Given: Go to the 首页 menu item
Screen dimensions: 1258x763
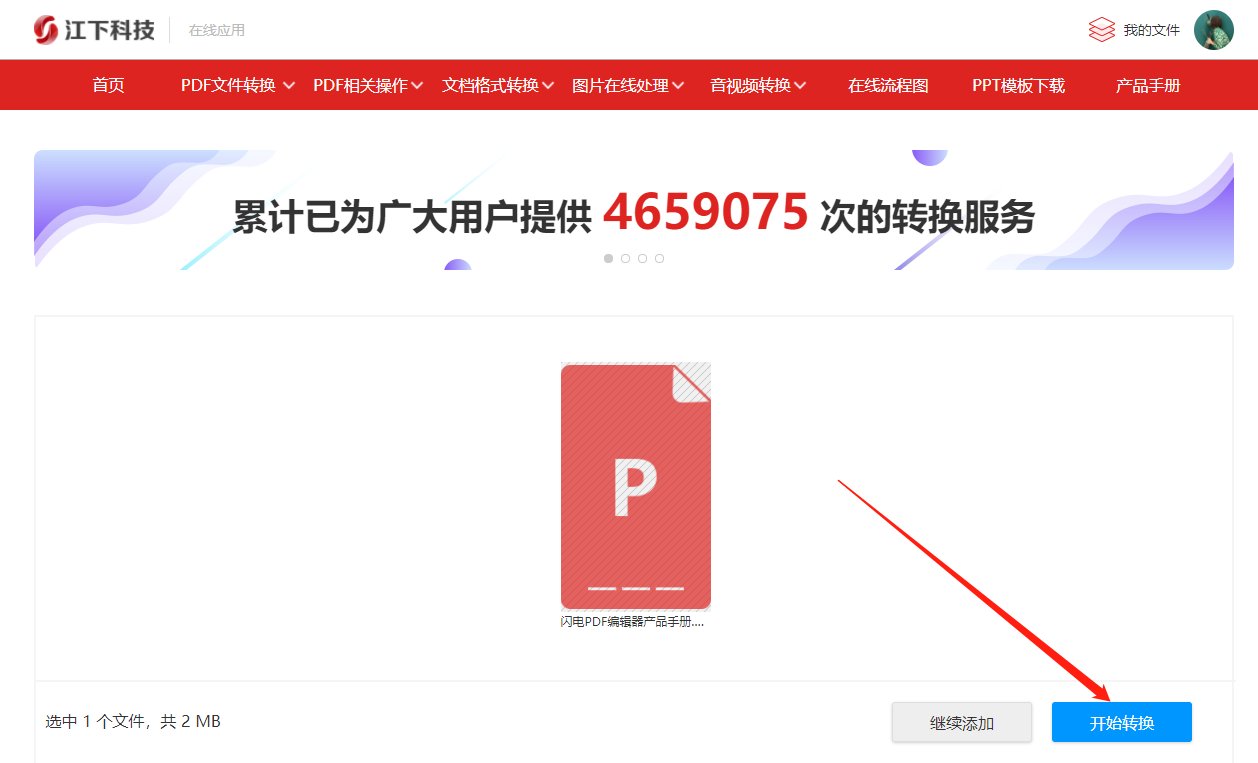Looking at the screenshot, I should coord(107,85).
